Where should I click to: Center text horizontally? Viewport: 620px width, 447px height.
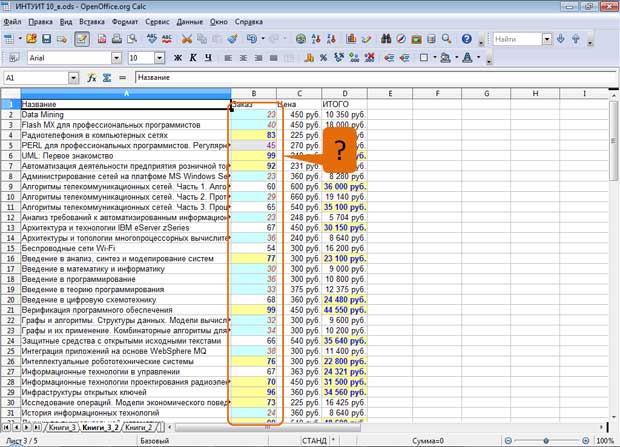[x=243, y=58]
